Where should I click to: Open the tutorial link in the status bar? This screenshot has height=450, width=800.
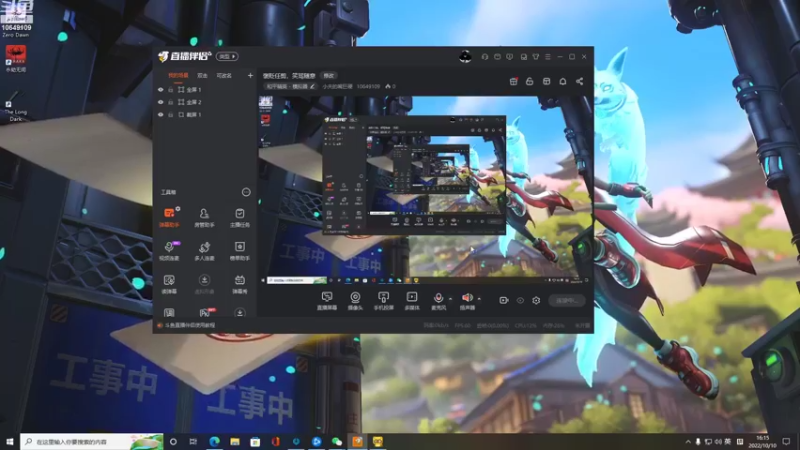tap(190, 325)
